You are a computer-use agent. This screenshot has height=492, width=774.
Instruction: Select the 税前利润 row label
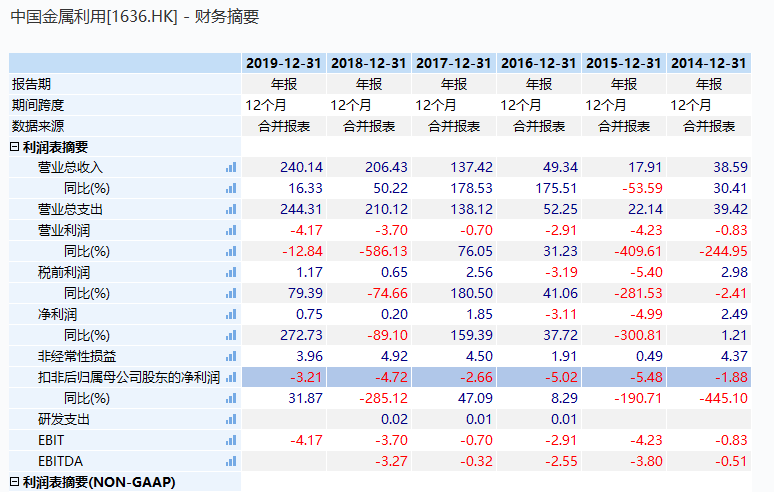[x=64, y=272]
